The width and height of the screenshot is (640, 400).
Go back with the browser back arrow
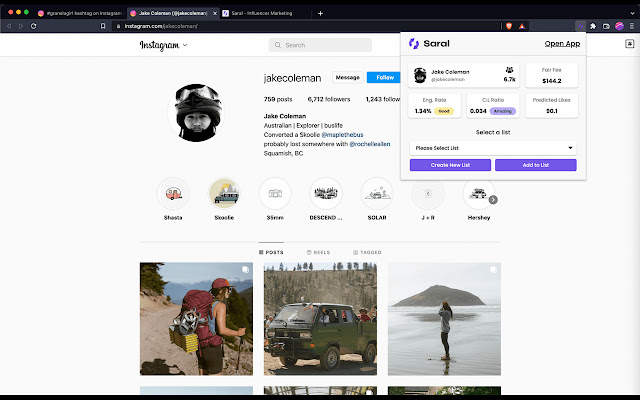click(x=9, y=26)
